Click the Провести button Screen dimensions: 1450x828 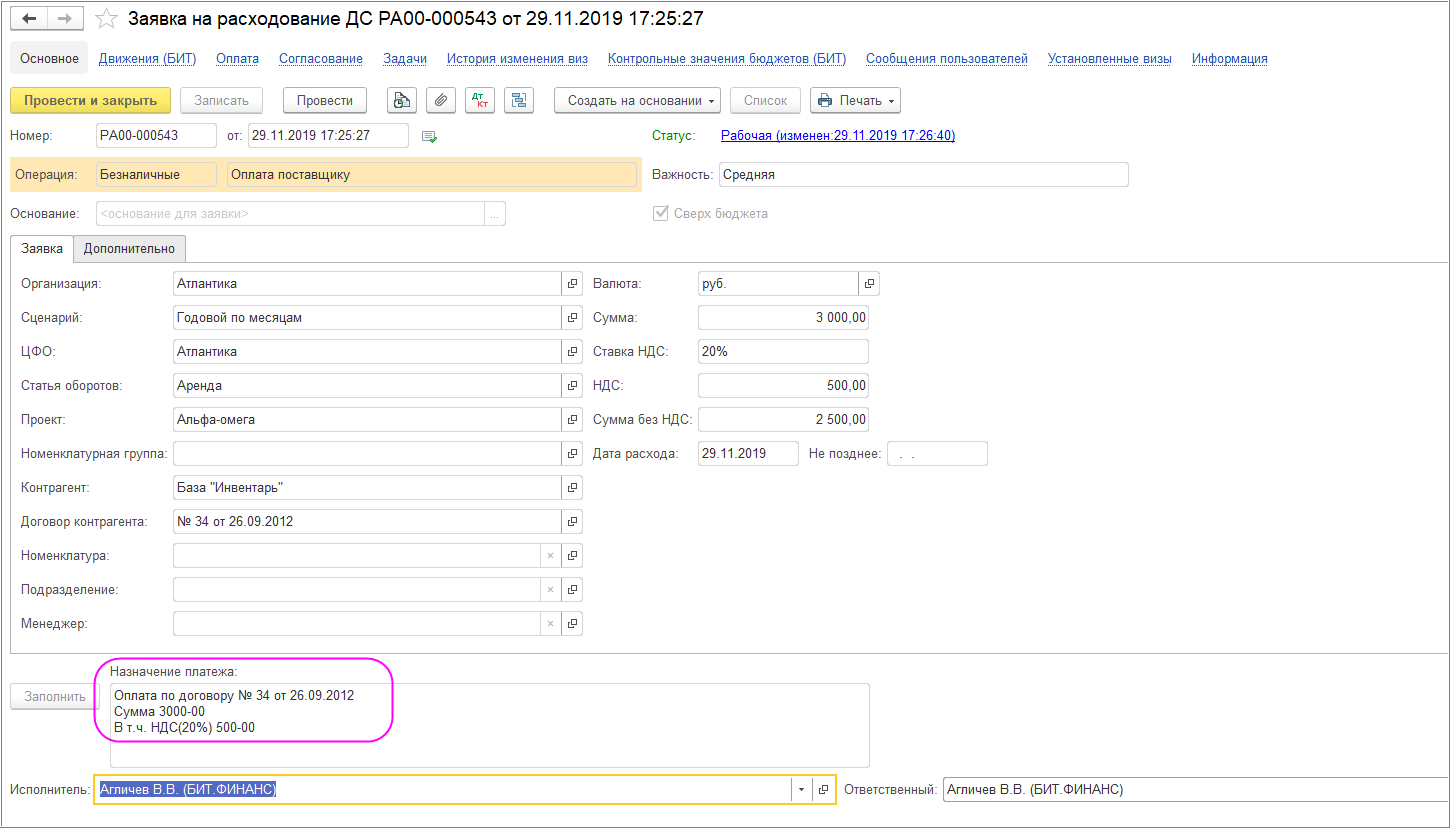pos(325,100)
